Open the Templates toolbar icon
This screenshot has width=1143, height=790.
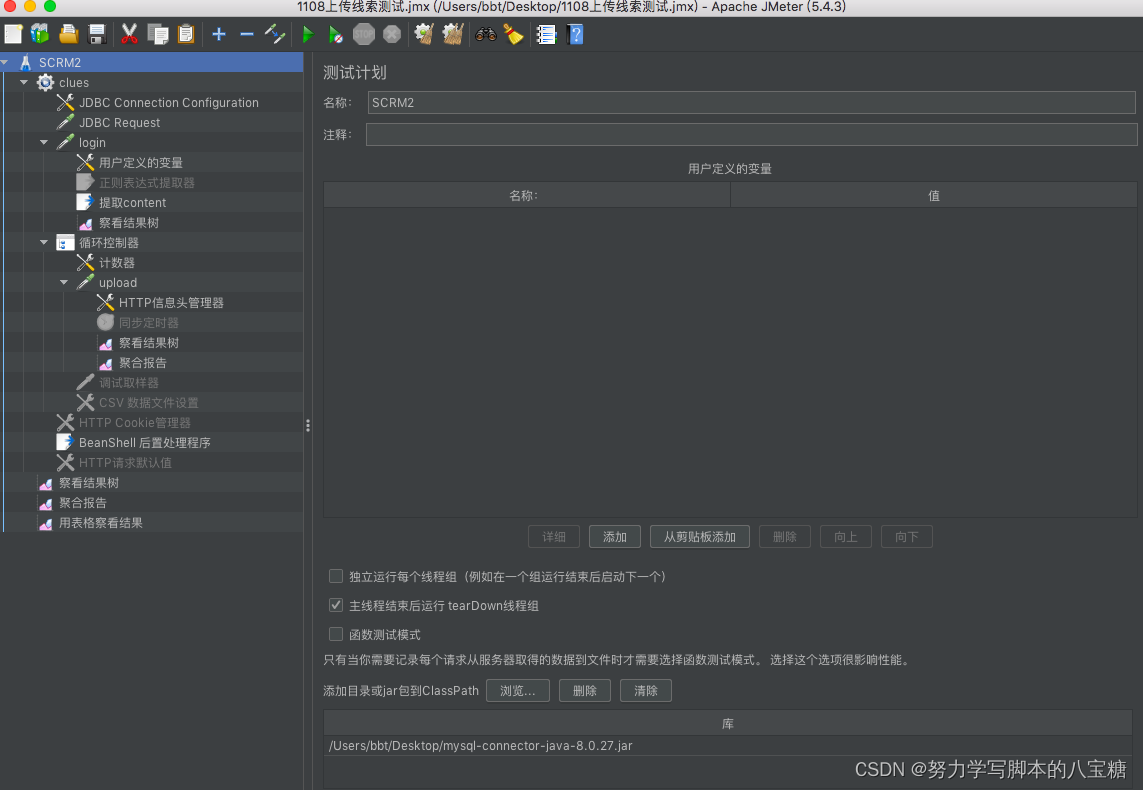click(x=40, y=34)
